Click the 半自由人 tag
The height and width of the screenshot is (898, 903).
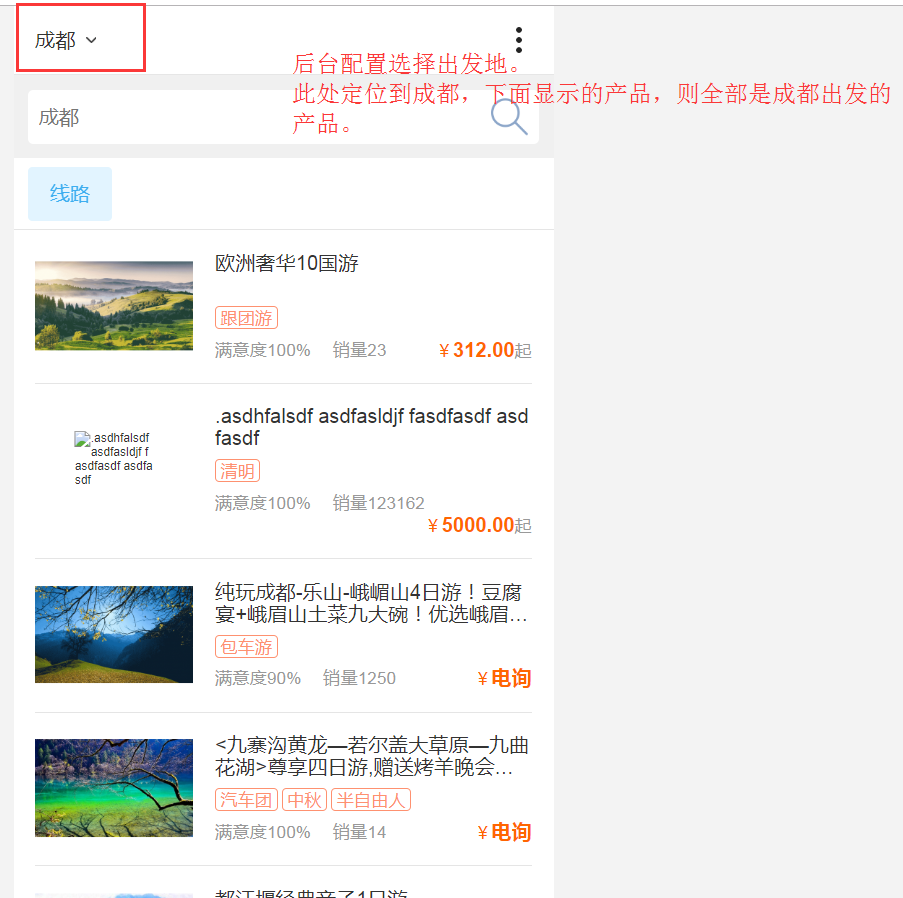coord(371,800)
